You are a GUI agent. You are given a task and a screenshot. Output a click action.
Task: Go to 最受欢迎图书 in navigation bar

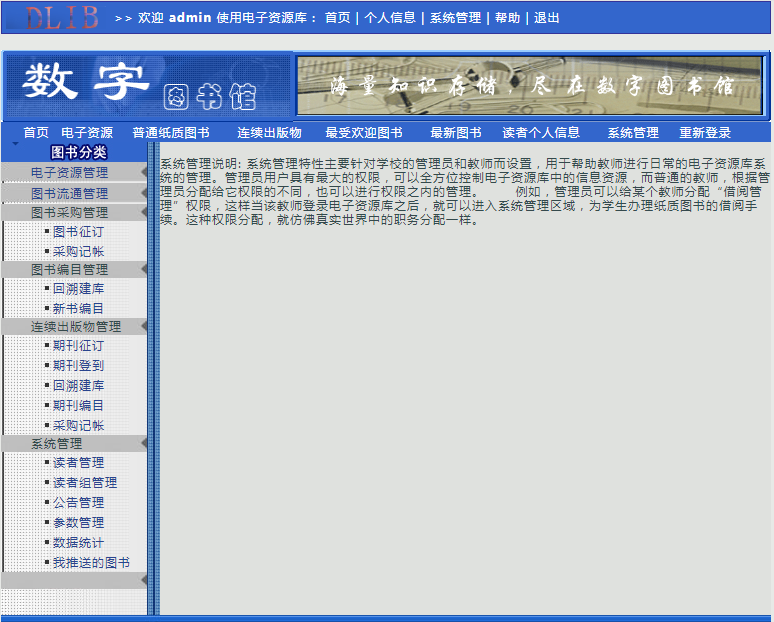pyautogui.click(x=363, y=132)
